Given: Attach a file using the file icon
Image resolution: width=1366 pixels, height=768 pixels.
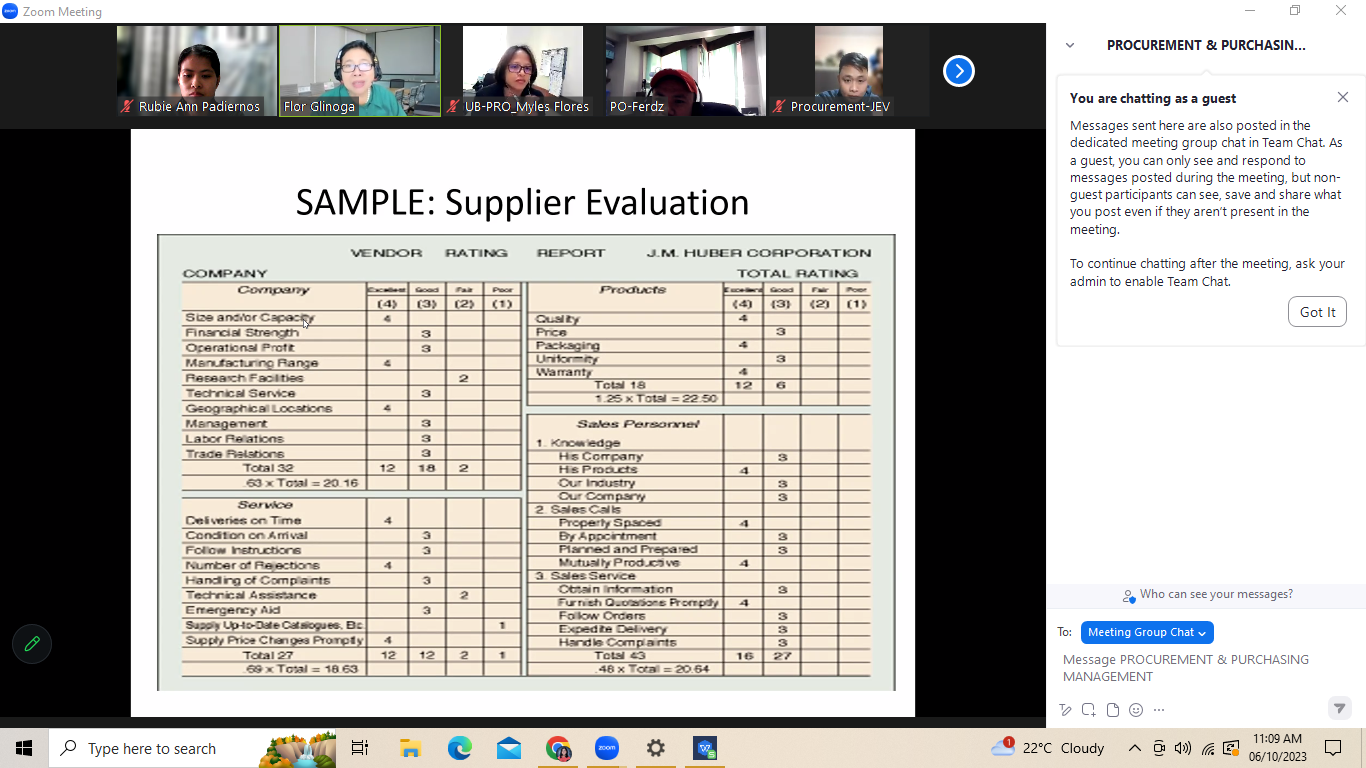Looking at the screenshot, I should (x=1112, y=710).
